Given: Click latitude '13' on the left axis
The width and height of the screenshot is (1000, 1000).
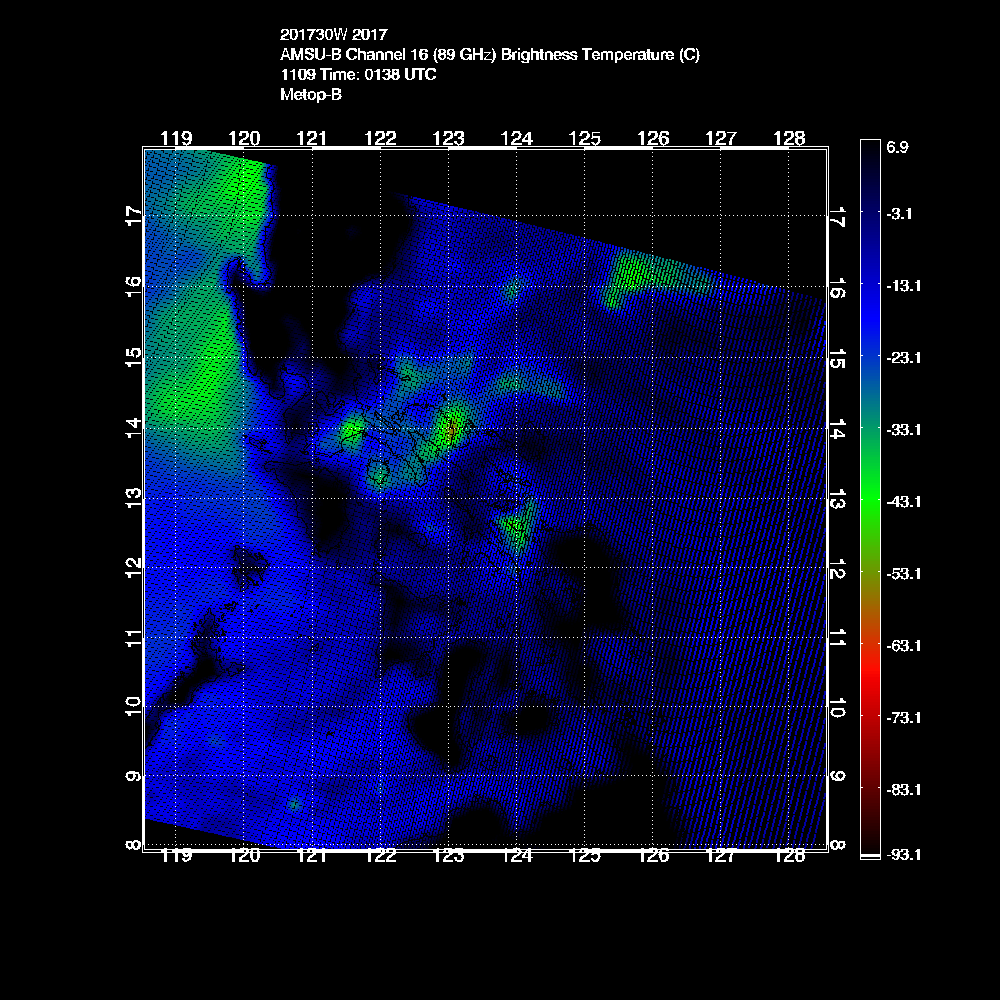Looking at the screenshot, I should click(133, 497).
